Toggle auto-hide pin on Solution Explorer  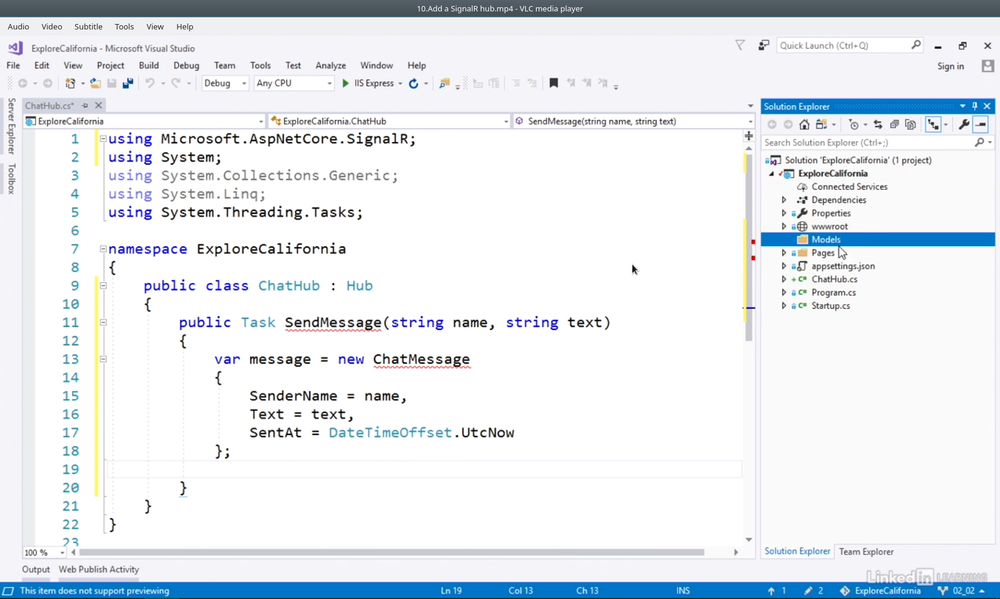(x=974, y=107)
